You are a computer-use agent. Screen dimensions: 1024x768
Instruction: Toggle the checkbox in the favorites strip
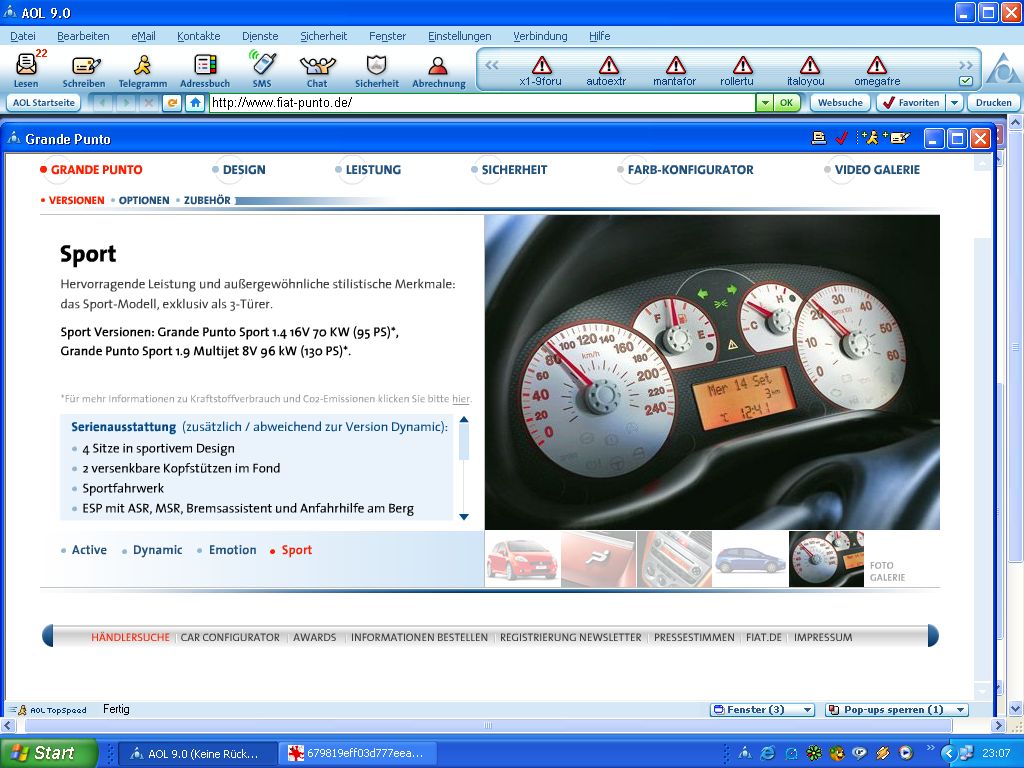[x=965, y=81]
